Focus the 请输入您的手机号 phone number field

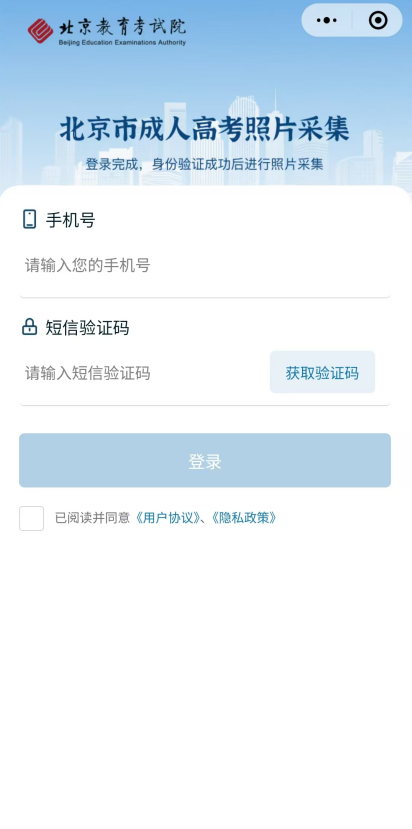pos(205,265)
